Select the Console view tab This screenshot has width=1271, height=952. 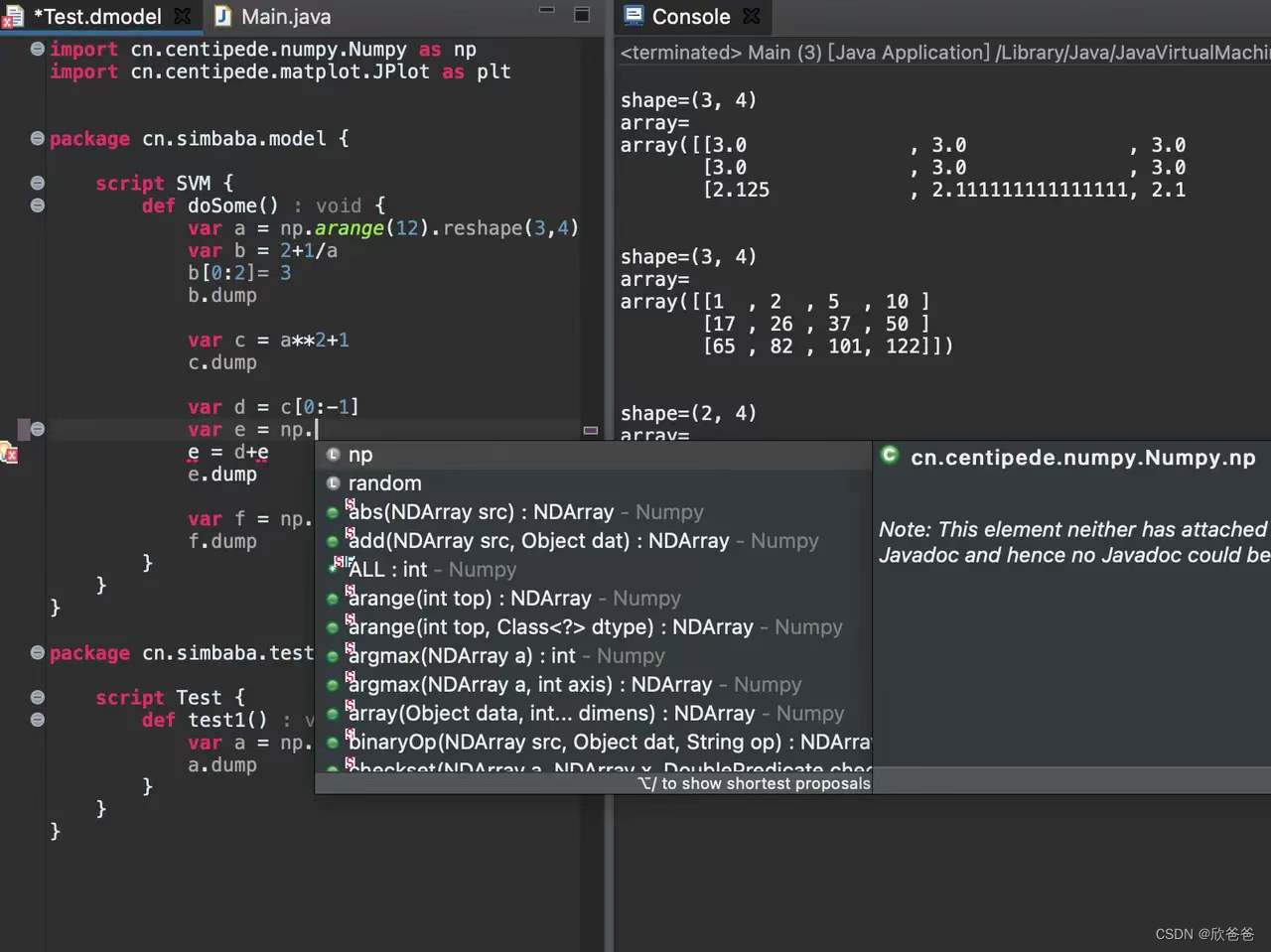(x=691, y=16)
